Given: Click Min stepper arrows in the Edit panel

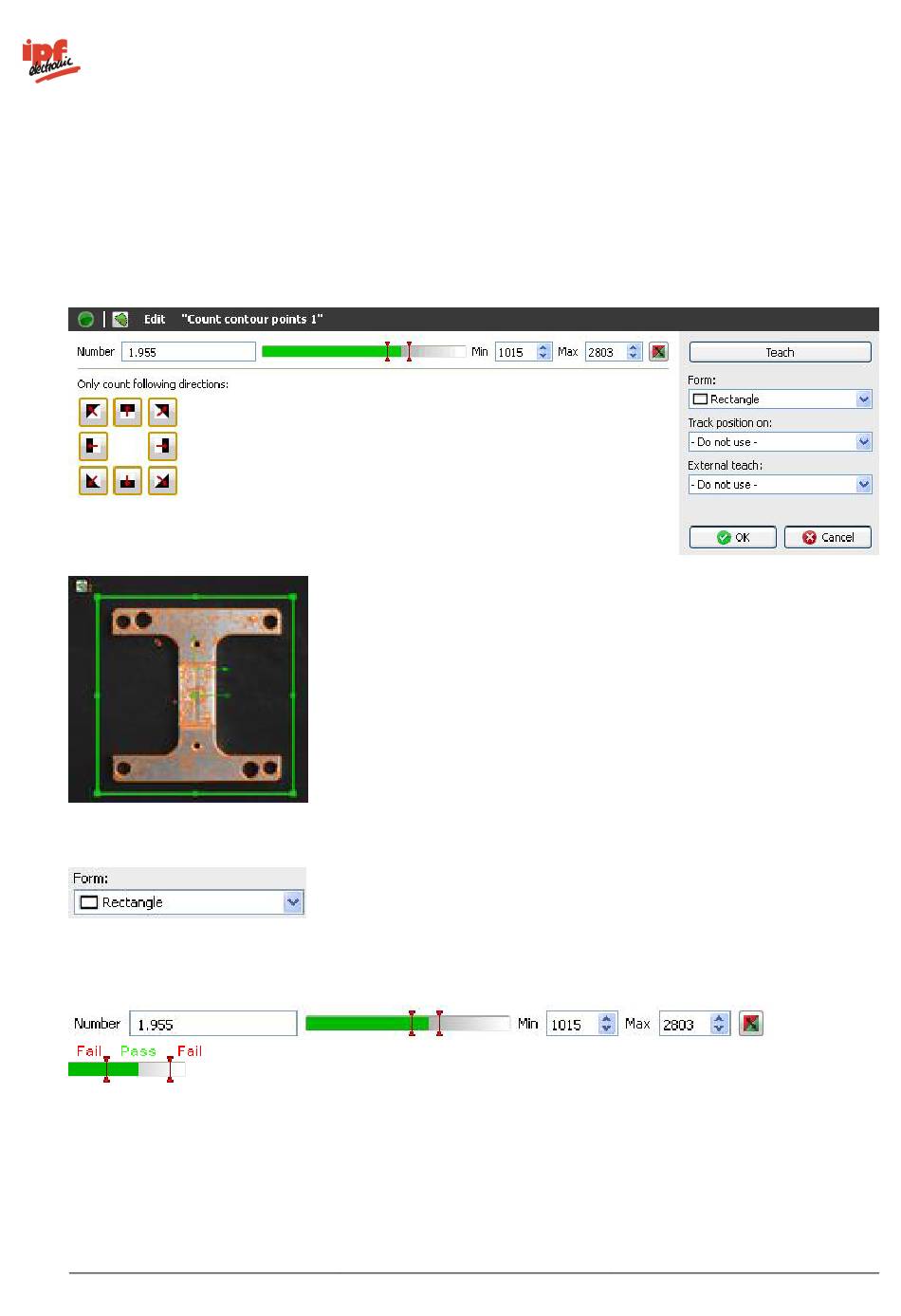Looking at the screenshot, I should (x=543, y=352).
